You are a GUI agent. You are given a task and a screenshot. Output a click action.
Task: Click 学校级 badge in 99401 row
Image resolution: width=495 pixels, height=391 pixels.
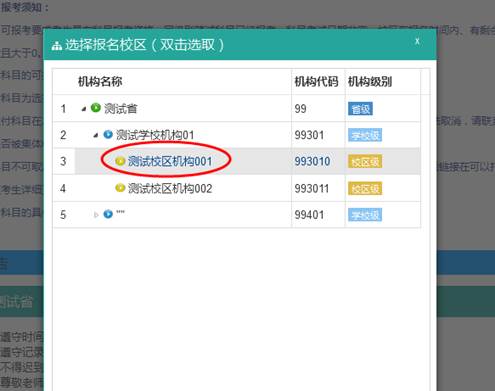365,215
